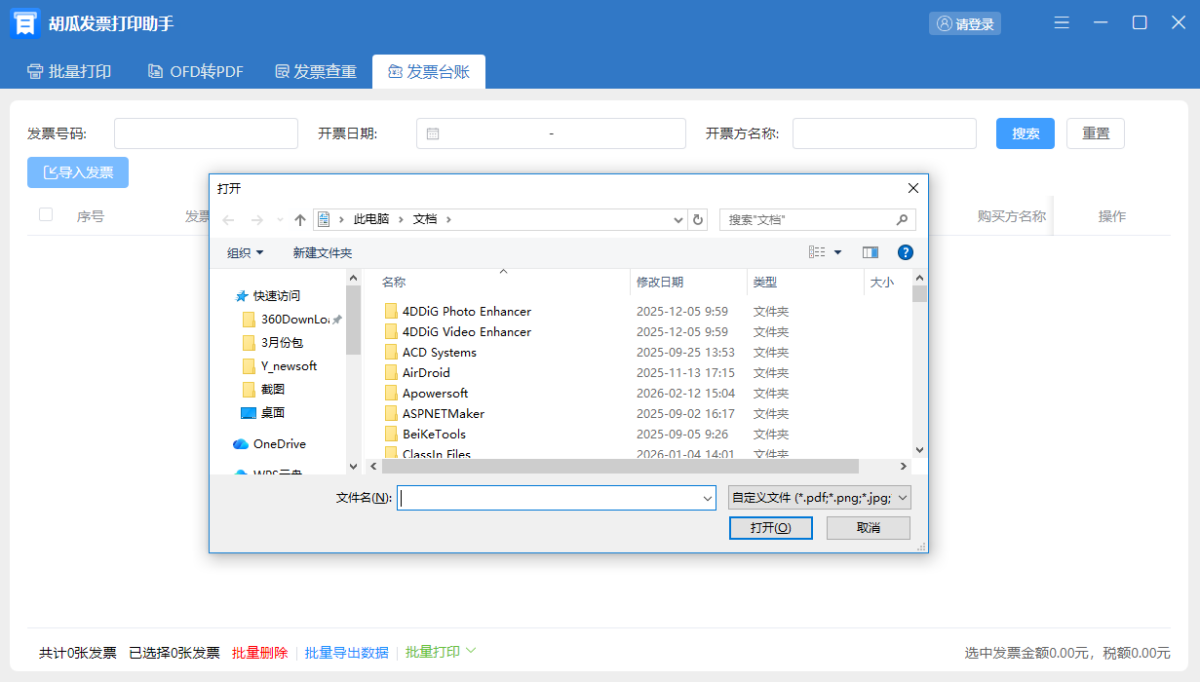
Task: Expand the 组织 organize menu
Action: click(245, 253)
